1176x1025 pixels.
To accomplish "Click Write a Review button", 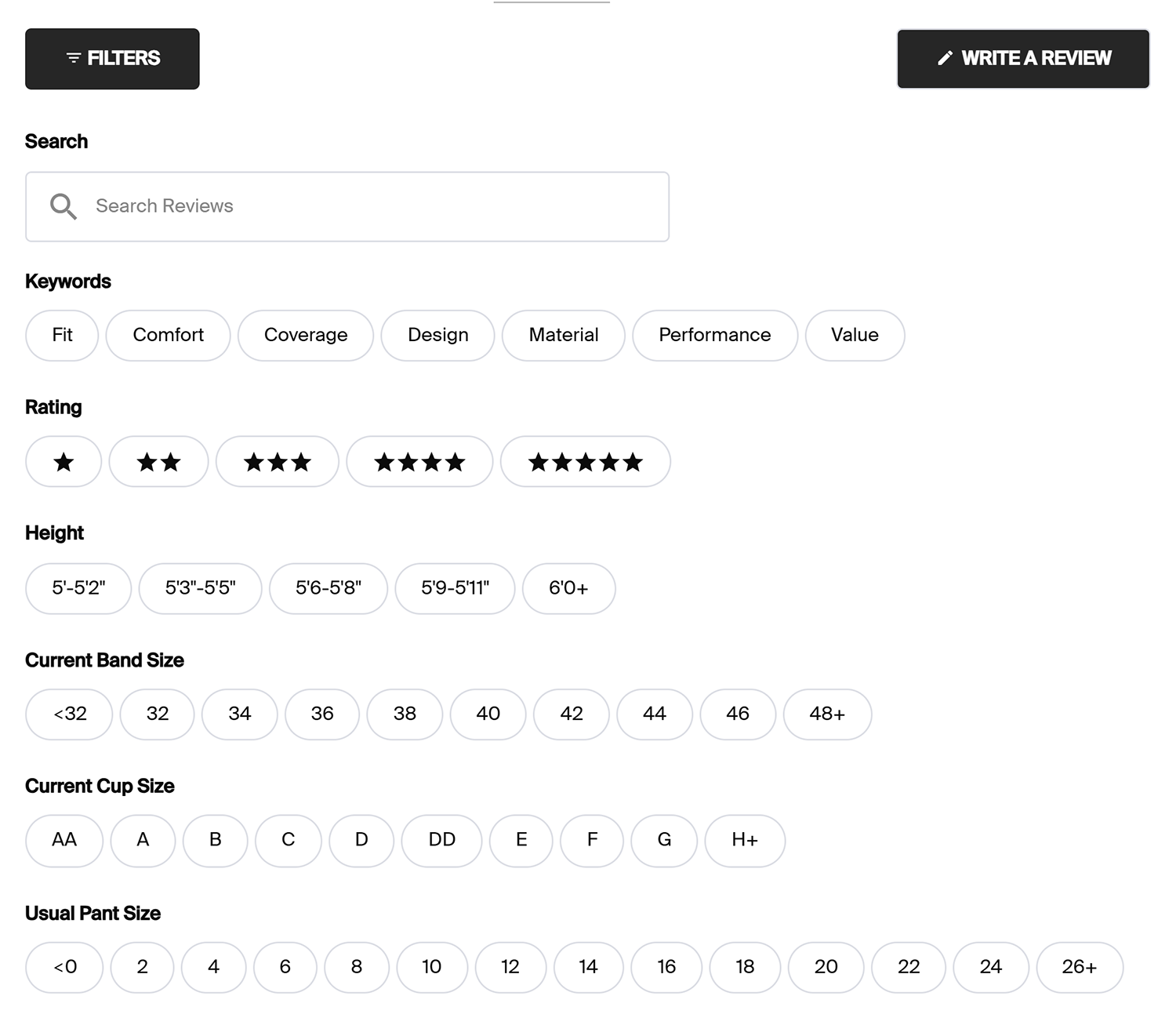I will coord(1023,59).
